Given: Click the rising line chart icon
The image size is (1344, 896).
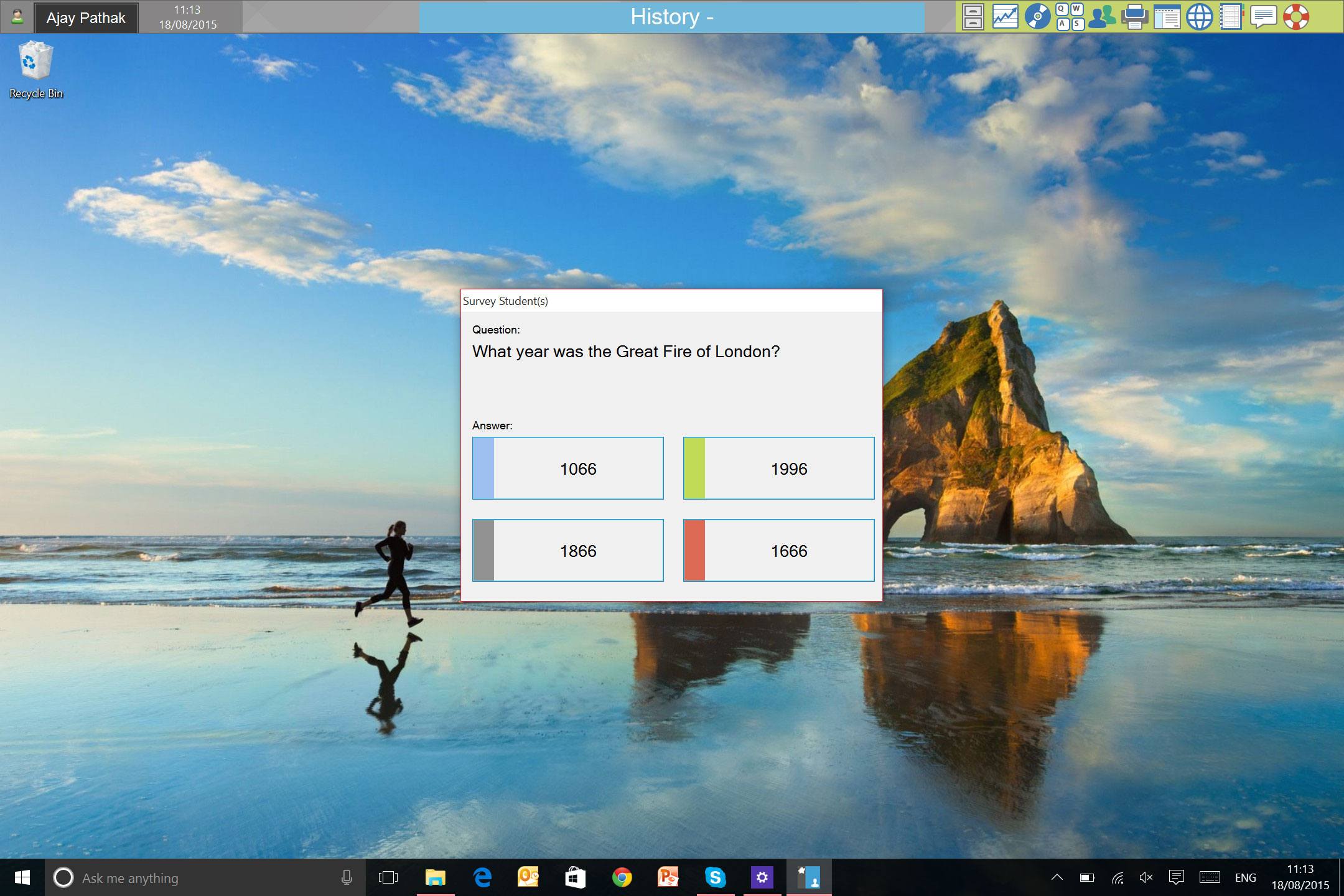Looking at the screenshot, I should point(1005,17).
